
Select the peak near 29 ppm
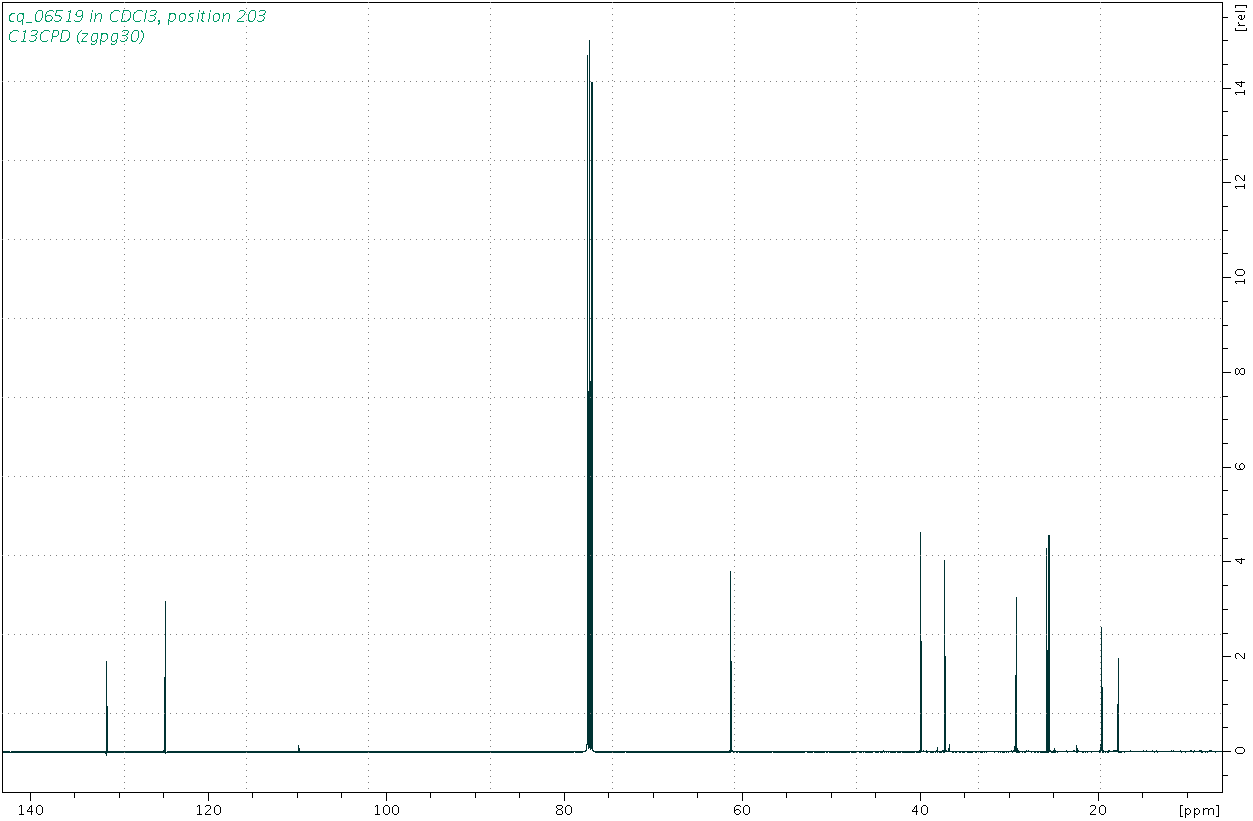1016,674
